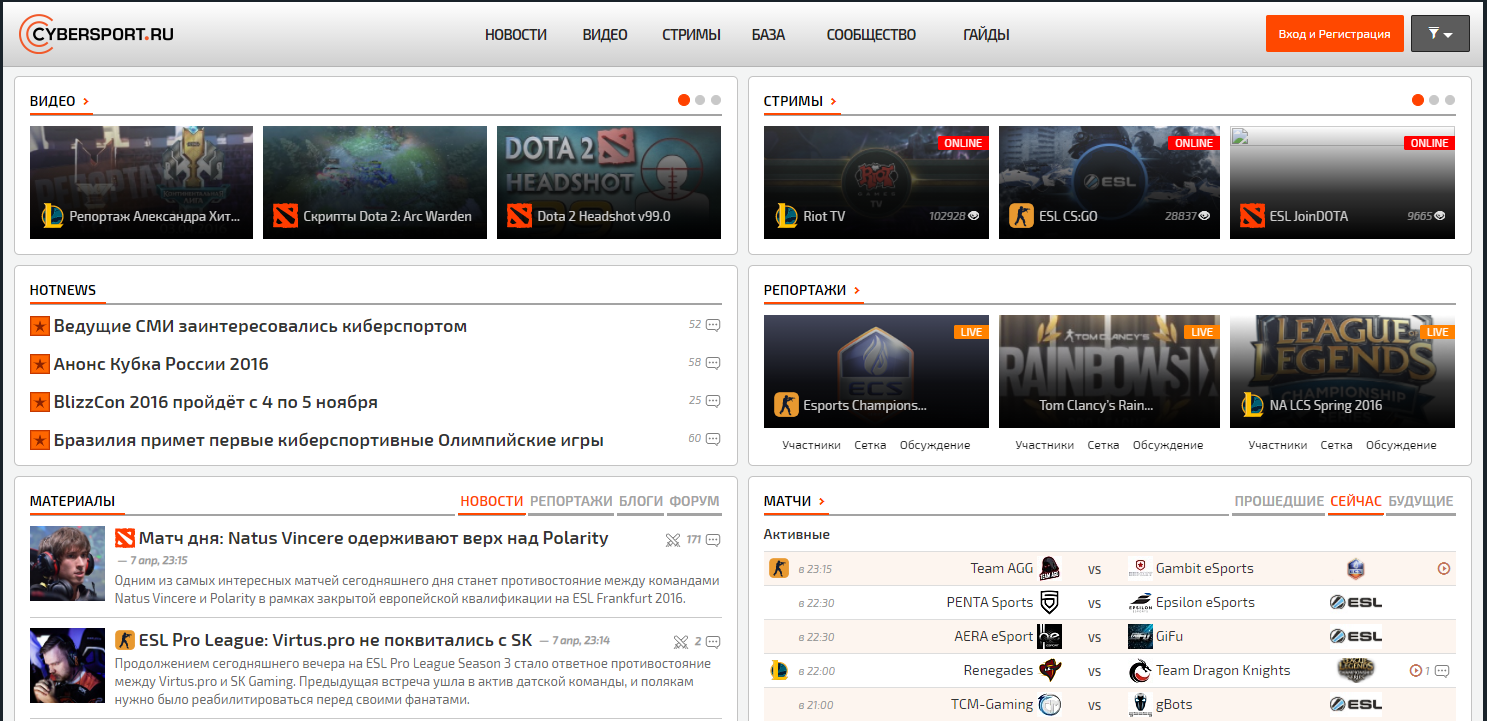
Task: Switch to СЕЙЧАС tab in Матчи
Action: pyautogui.click(x=1356, y=501)
